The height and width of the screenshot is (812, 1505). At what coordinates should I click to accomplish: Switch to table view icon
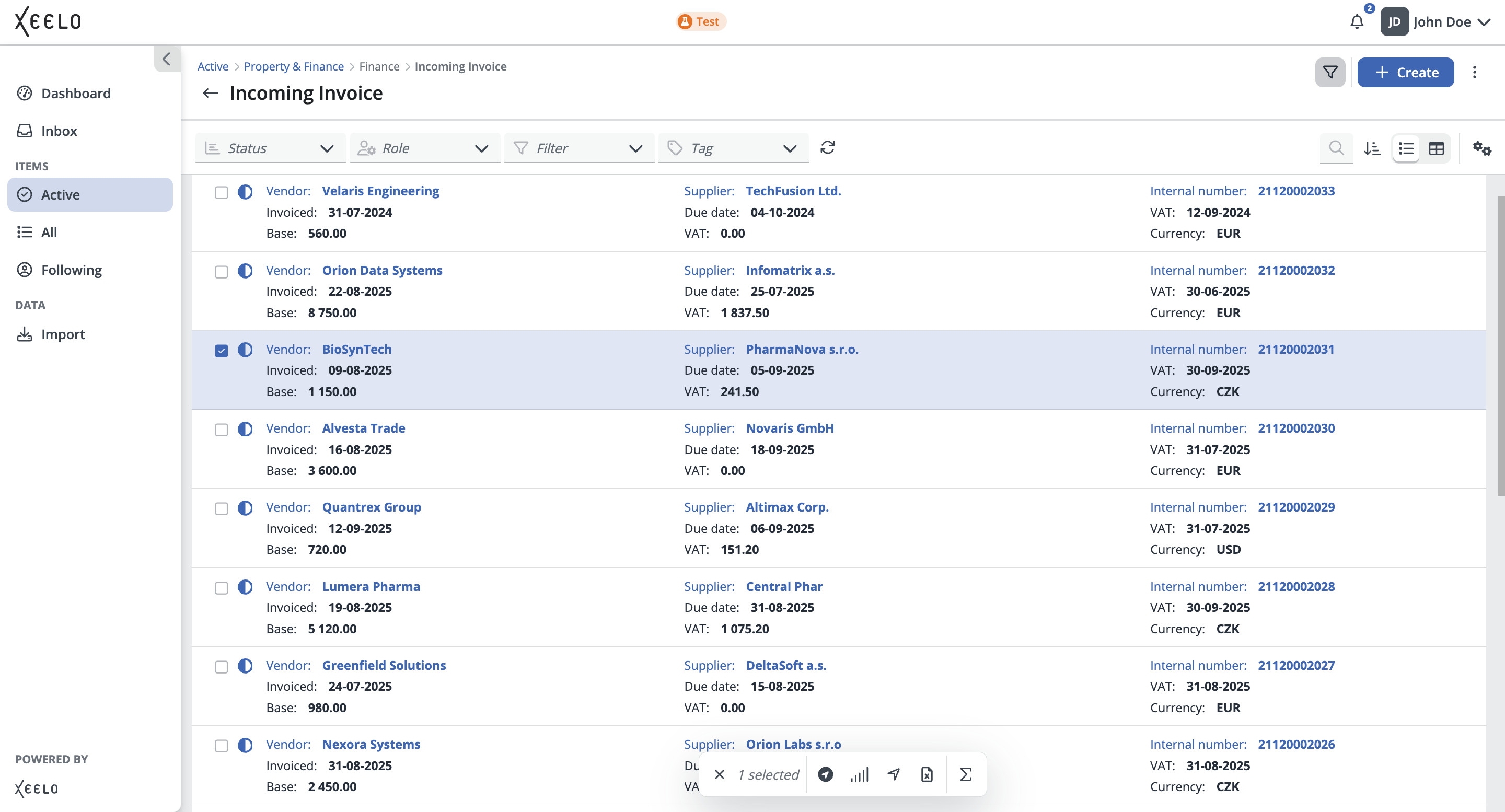pyautogui.click(x=1436, y=148)
